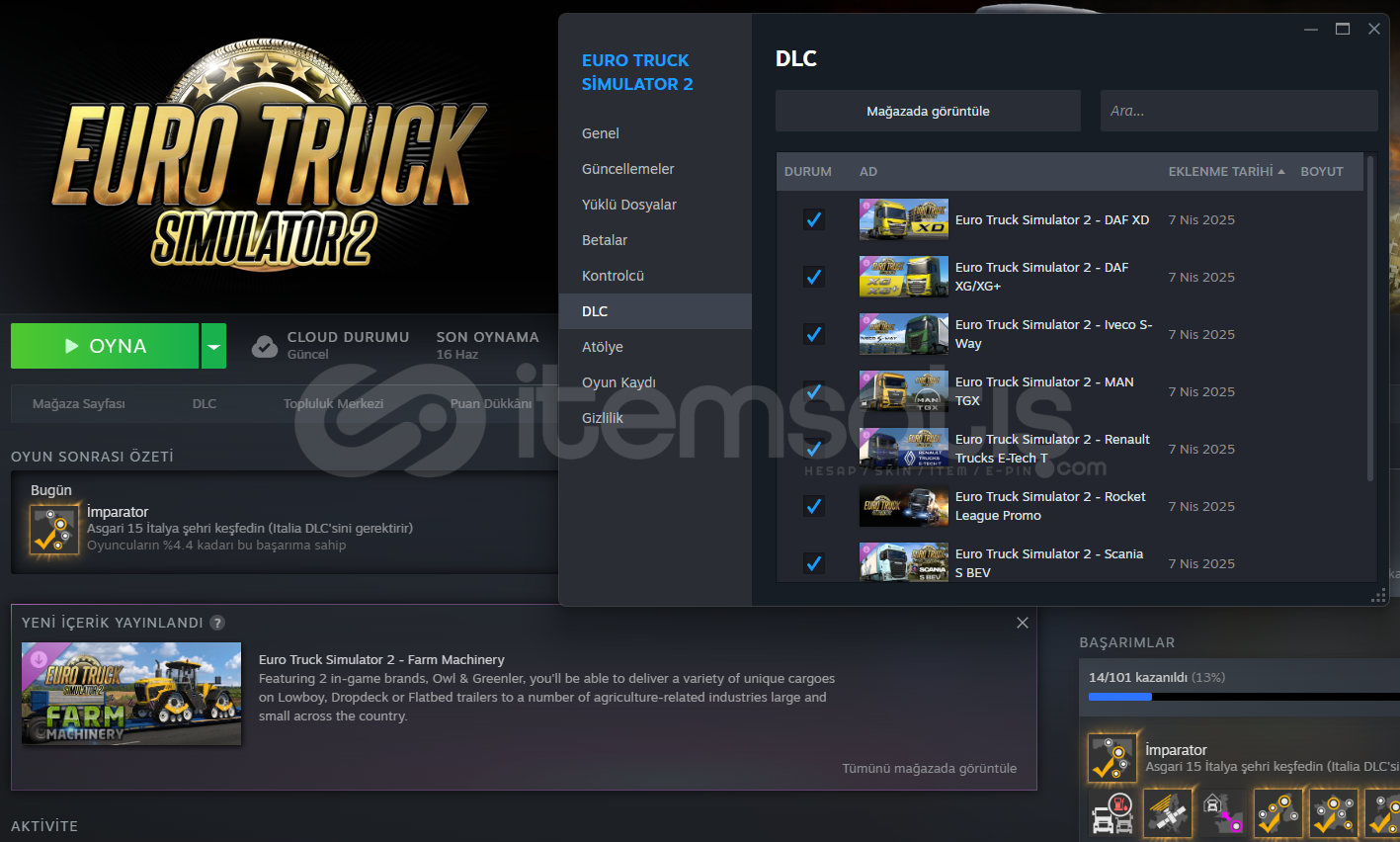
Task: Click the DLC list vertical scrollbar
Action: (1370, 318)
